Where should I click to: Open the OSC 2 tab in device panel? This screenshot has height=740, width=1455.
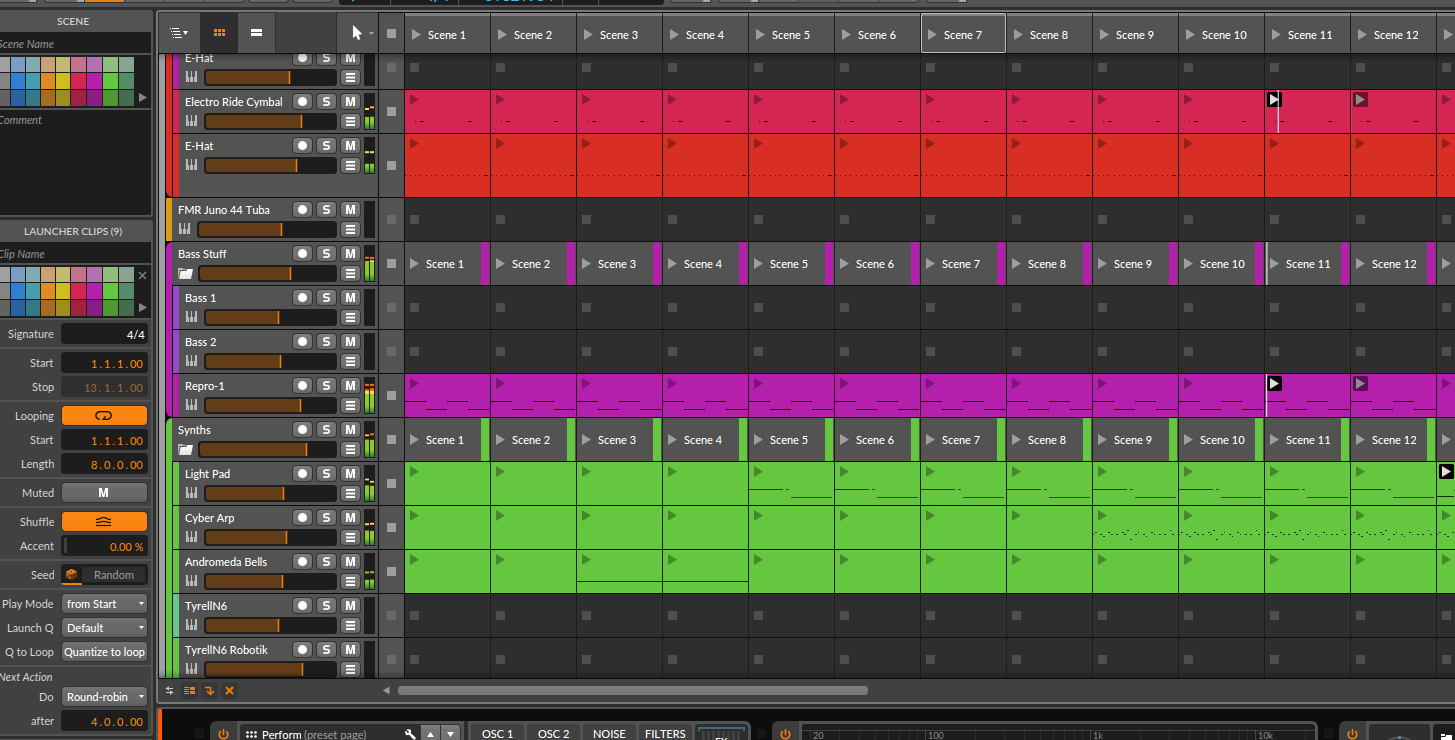(553, 733)
